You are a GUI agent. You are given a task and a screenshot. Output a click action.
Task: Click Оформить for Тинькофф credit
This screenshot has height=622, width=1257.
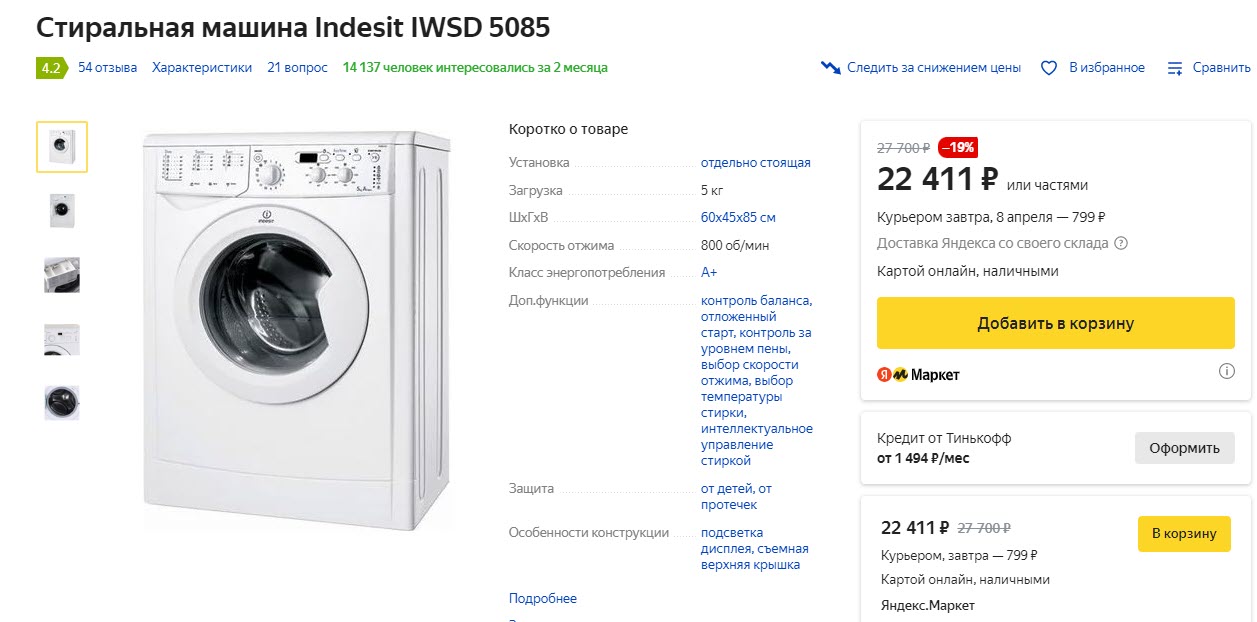click(1184, 448)
